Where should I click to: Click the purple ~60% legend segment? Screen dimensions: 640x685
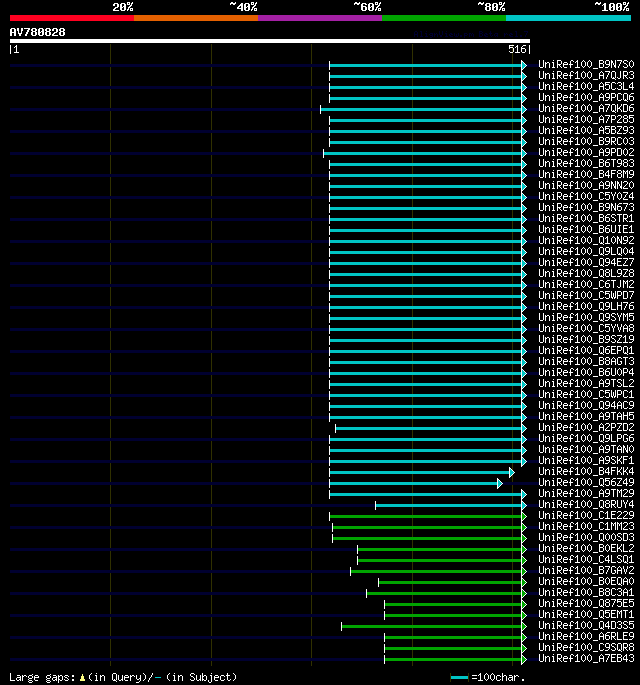pyautogui.click(x=320, y=18)
